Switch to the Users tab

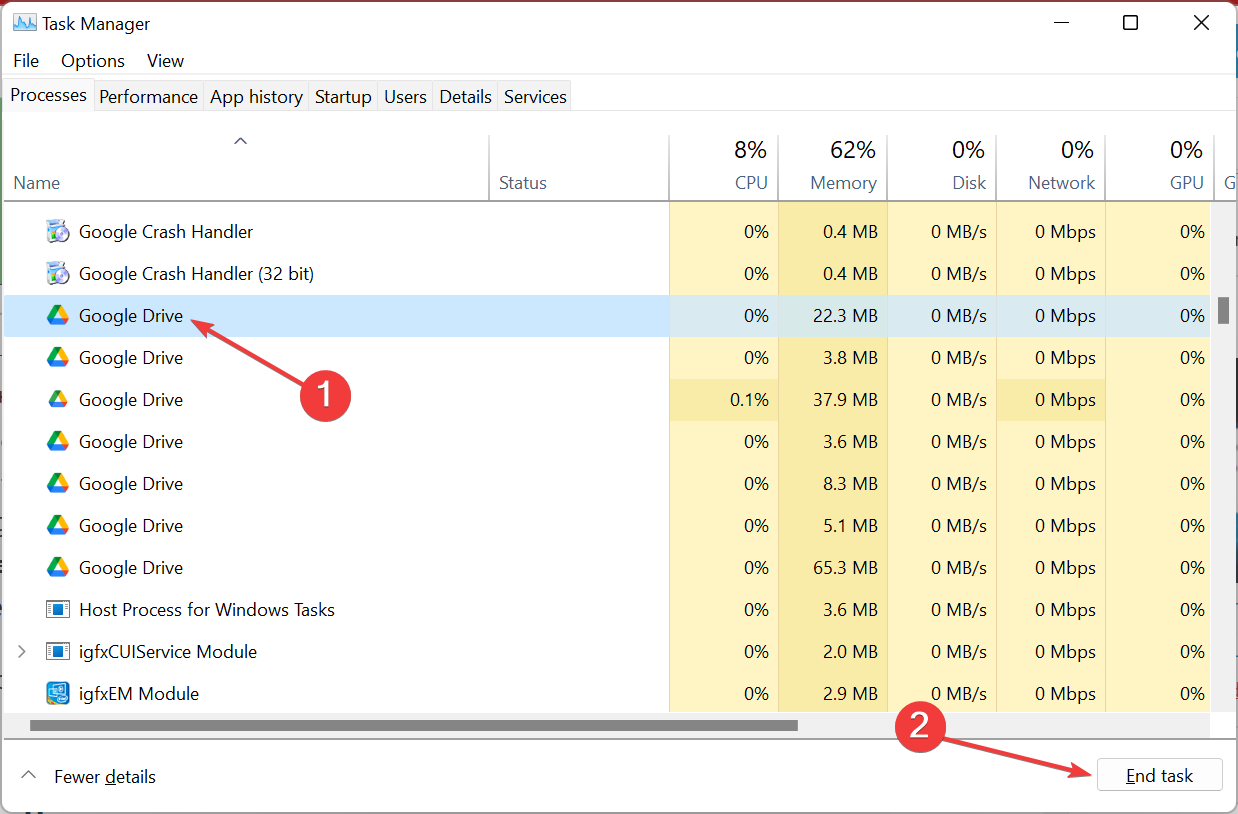coord(405,97)
